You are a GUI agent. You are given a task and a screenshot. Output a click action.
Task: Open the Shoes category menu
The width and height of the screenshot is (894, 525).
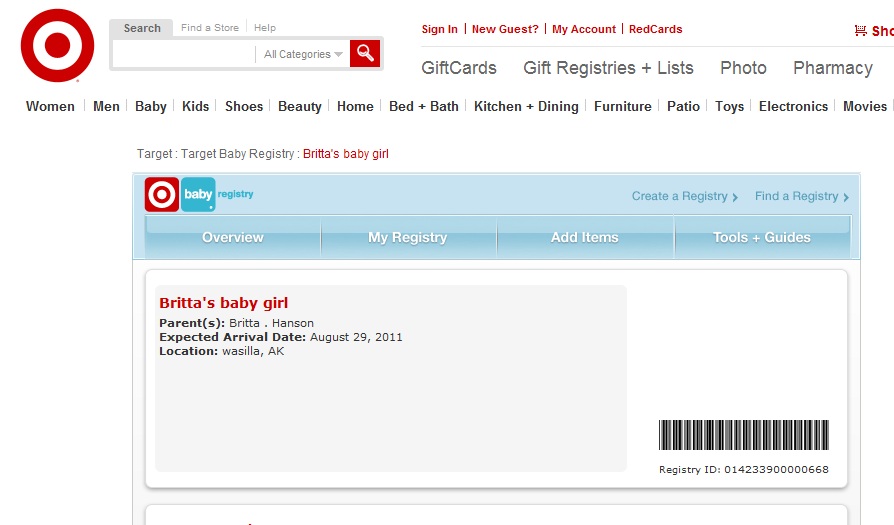(x=244, y=107)
